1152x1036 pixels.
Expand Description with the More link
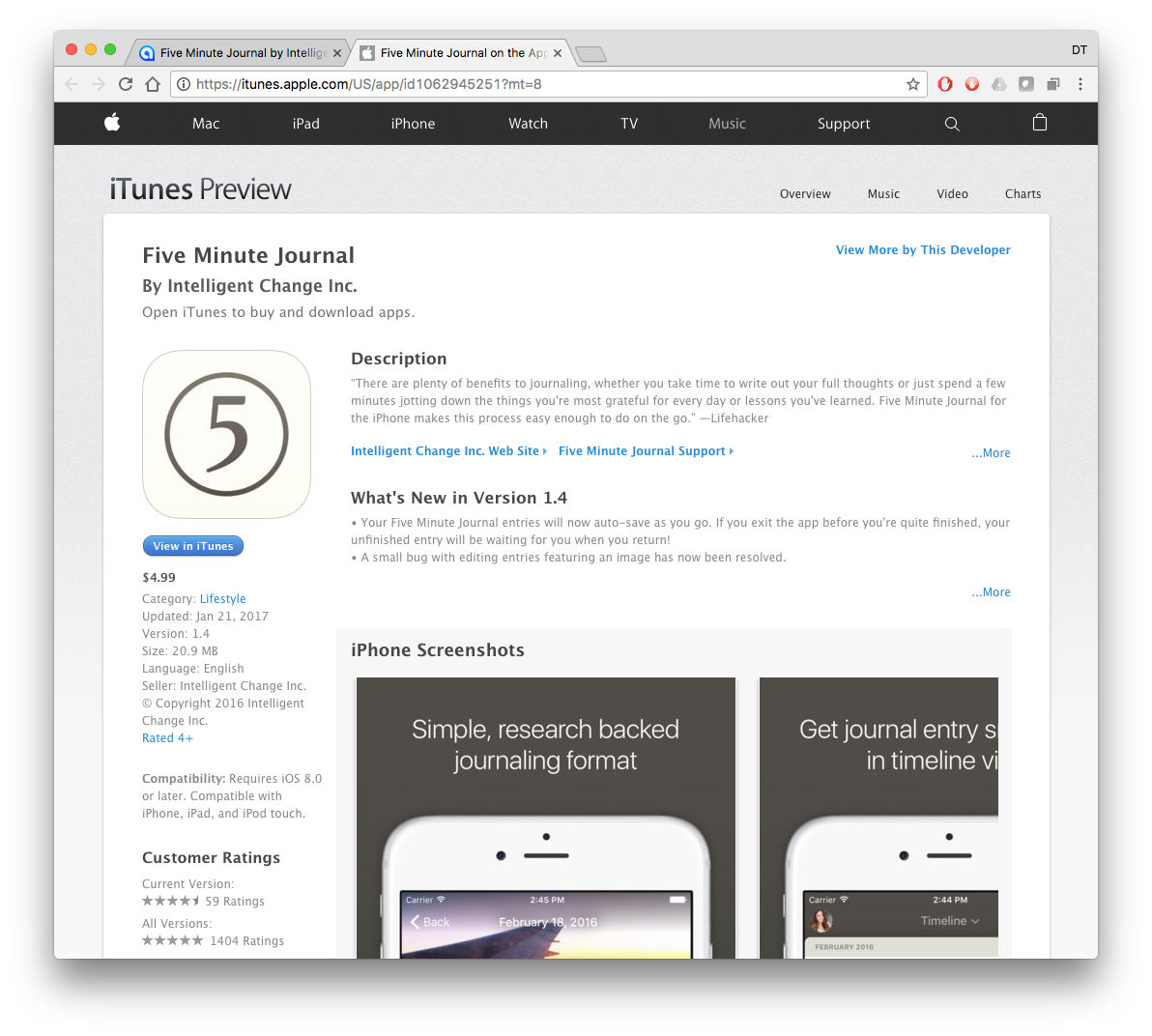pos(991,452)
